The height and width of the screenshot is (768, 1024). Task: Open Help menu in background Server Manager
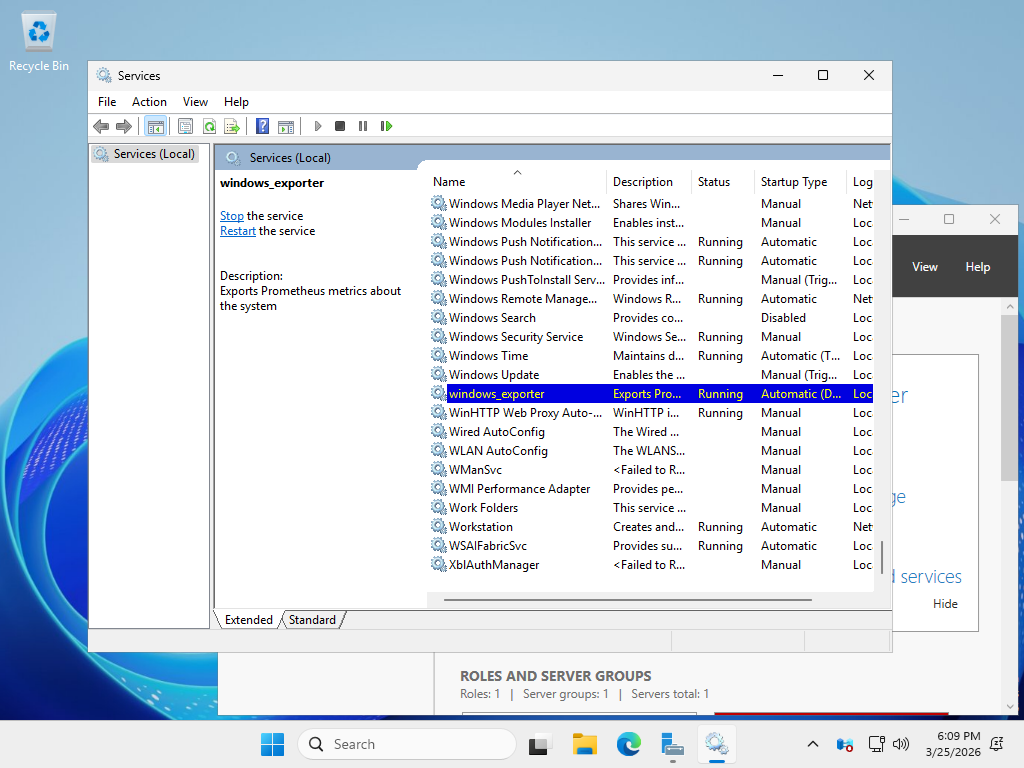pos(978,267)
